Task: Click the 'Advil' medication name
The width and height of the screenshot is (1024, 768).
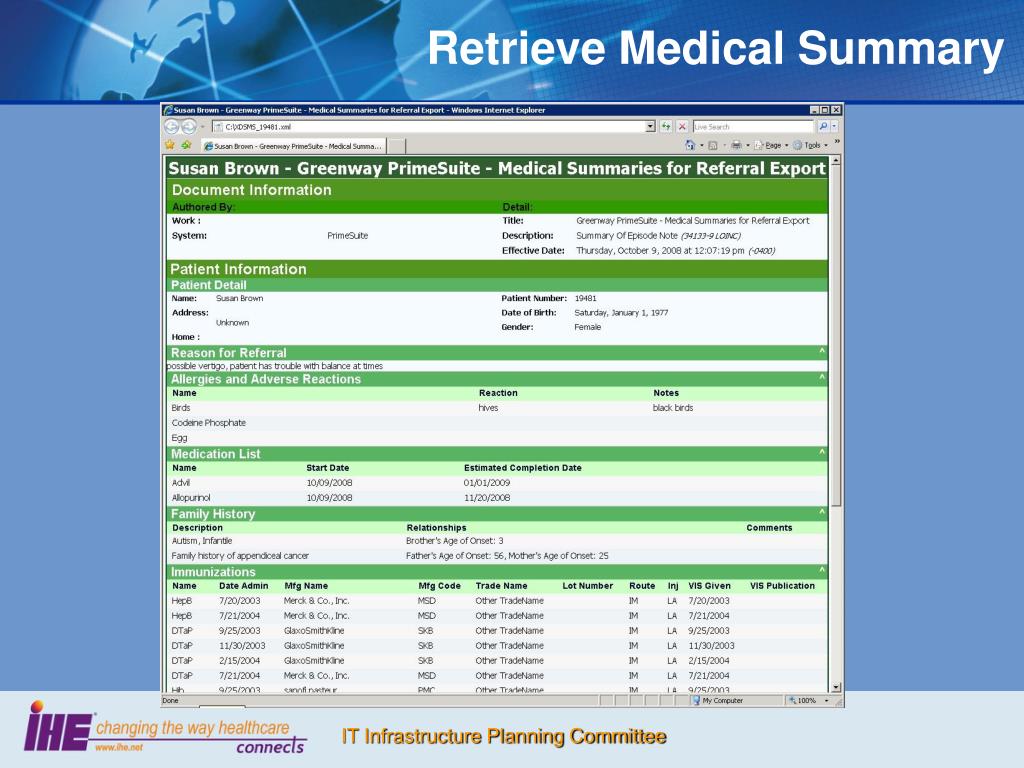Action: click(x=180, y=483)
